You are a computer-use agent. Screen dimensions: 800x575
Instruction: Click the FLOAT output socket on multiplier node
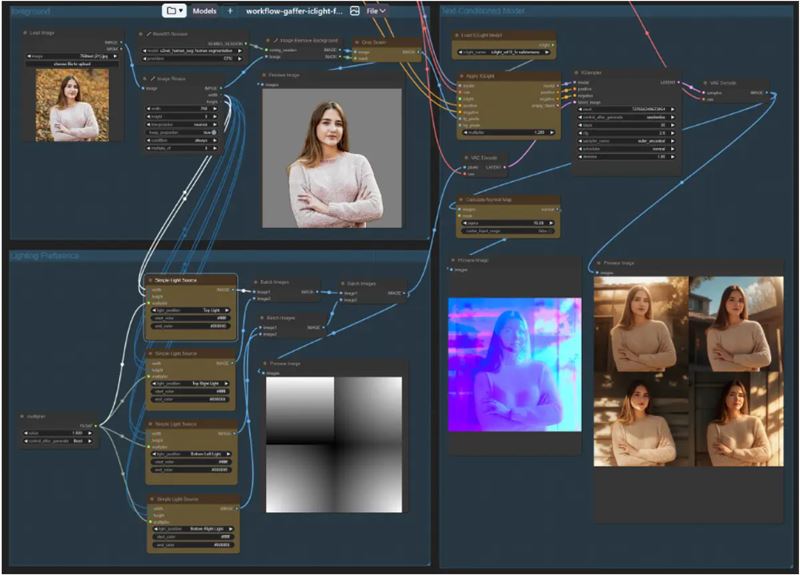coord(95,426)
